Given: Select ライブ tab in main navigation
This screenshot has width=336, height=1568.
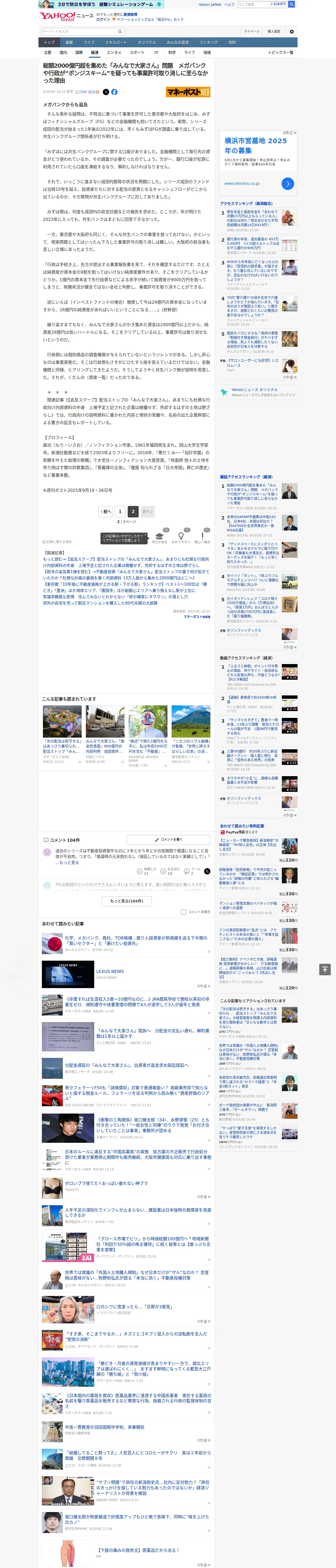Looking at the screenshot, I should pyautogui.click(x=89, y=43).
